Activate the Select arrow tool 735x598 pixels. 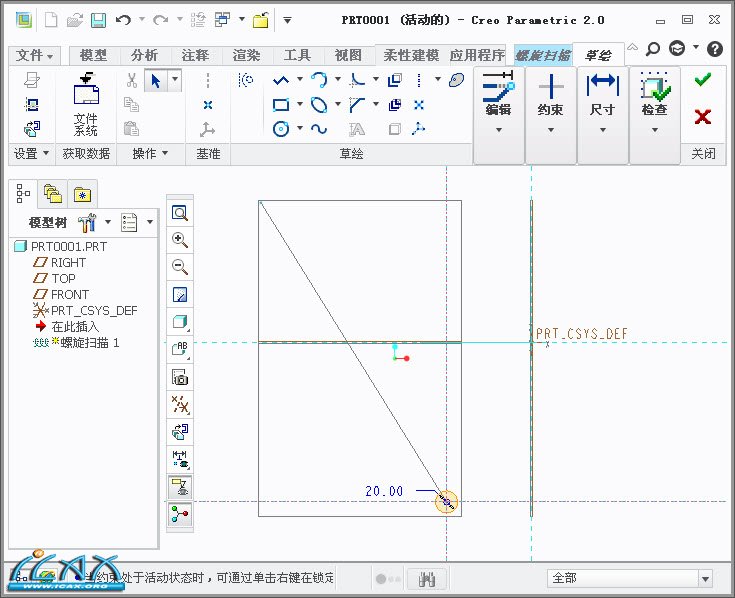point(156,81)
